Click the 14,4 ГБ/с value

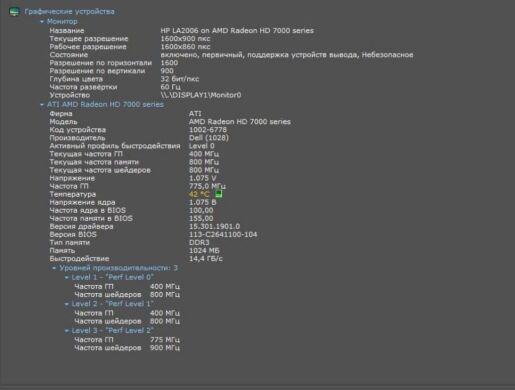[206, 258]
